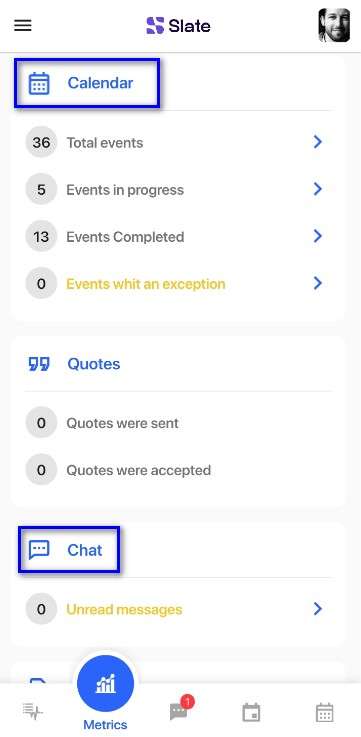Click the Quotes quotation-mark icon
The width and height of the screenshot is (361, 737).
pyautogui.click(x=39, y=364)
